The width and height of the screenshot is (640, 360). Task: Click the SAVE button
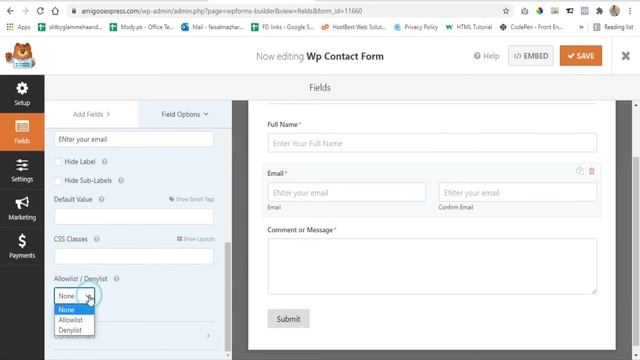click(x=581, y=56)
